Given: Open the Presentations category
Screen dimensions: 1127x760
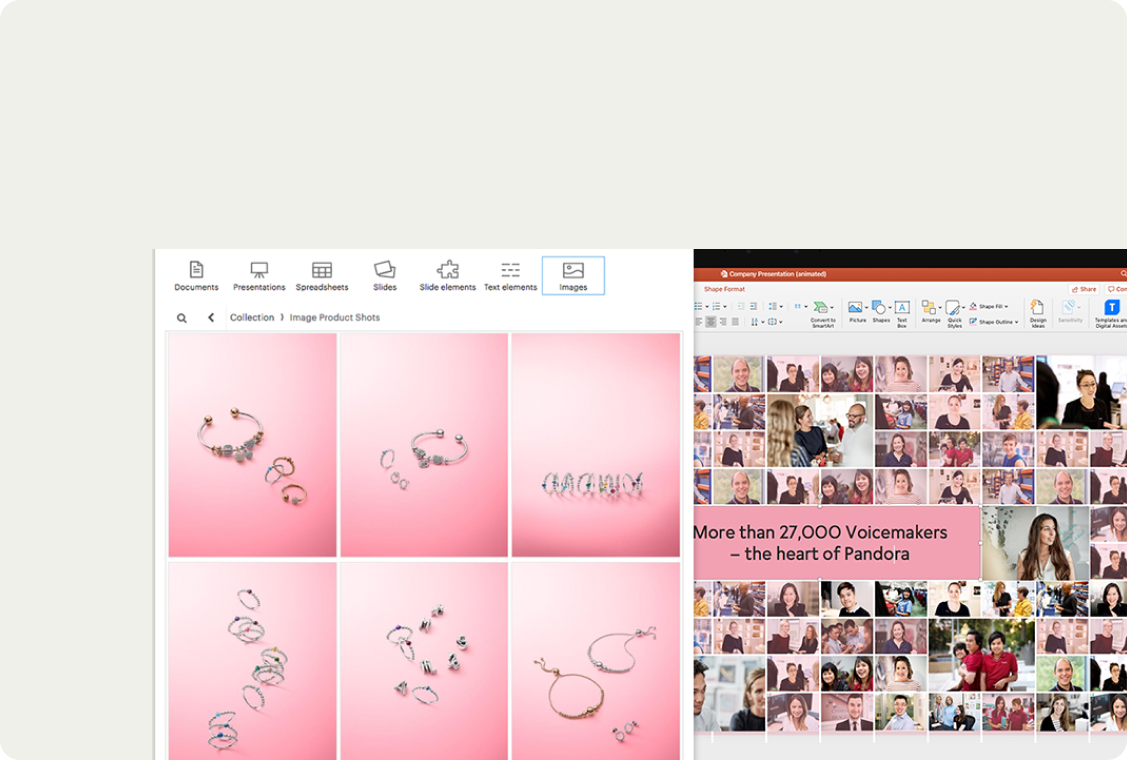Looking at the screenshot, I should pos(259,275).
